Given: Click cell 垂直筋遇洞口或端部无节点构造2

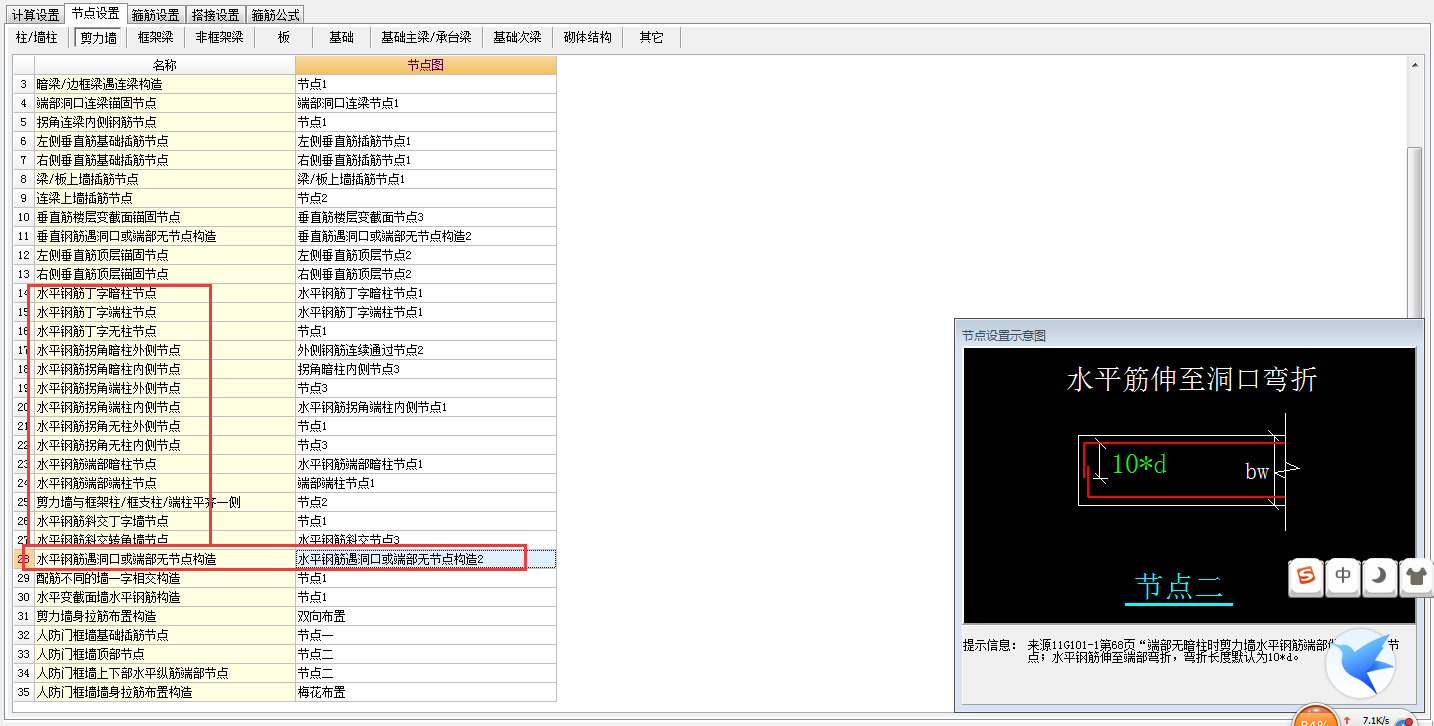Looking at the screenshot, I should pyautogui.click(x=426, y=236).
